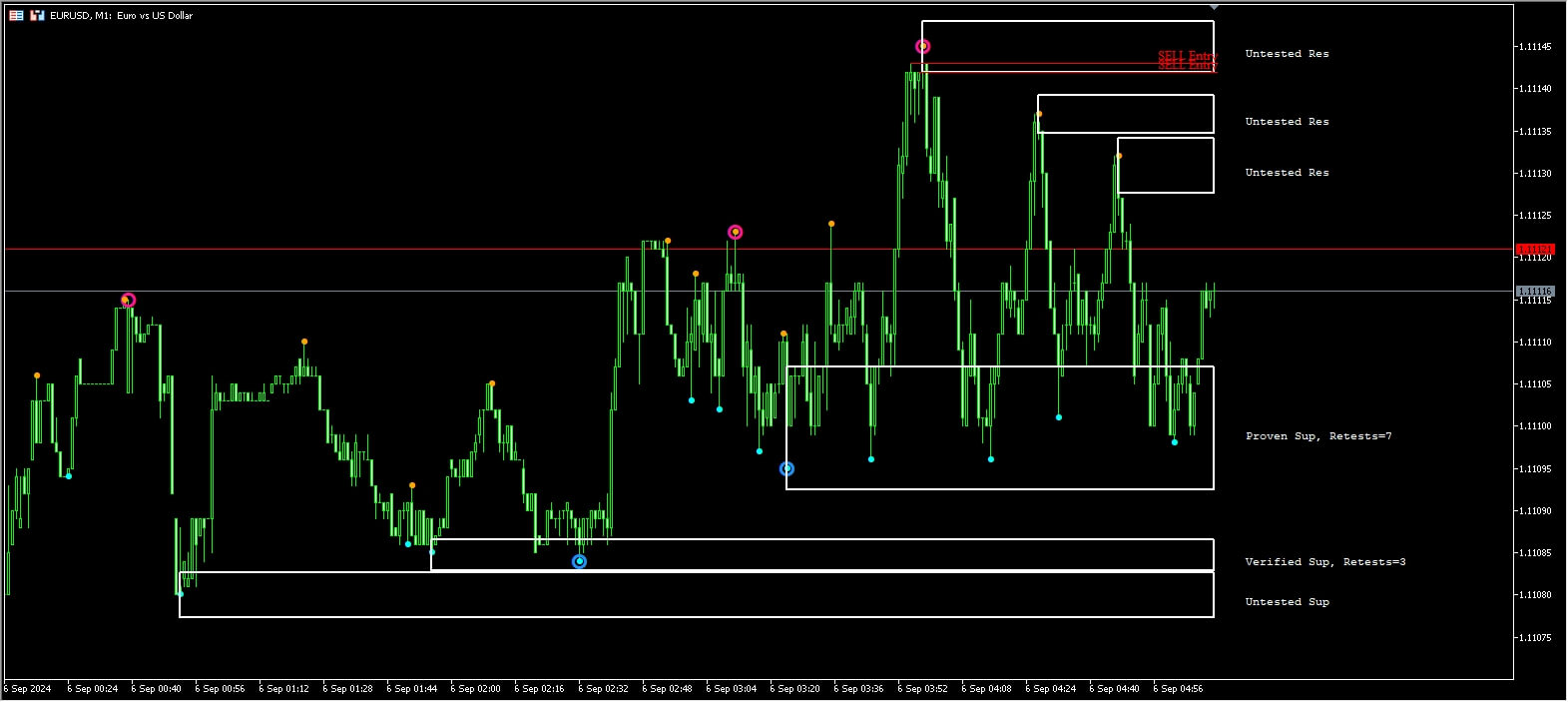The height and width of the screenshot is (702, 1568).
Task: Open the Depth of Market bars icon
Action: pos(37,15)
